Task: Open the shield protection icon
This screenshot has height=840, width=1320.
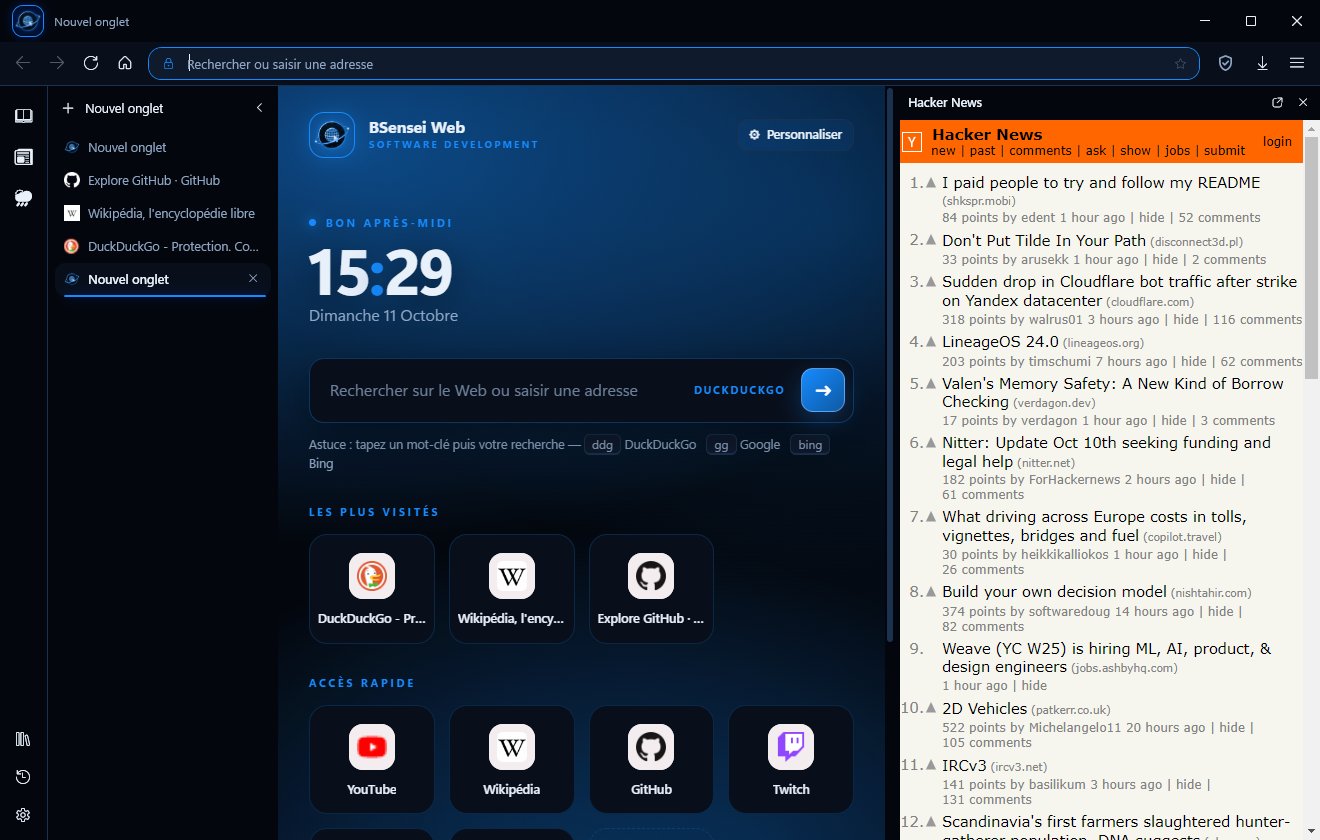Action: [1225, 63]
